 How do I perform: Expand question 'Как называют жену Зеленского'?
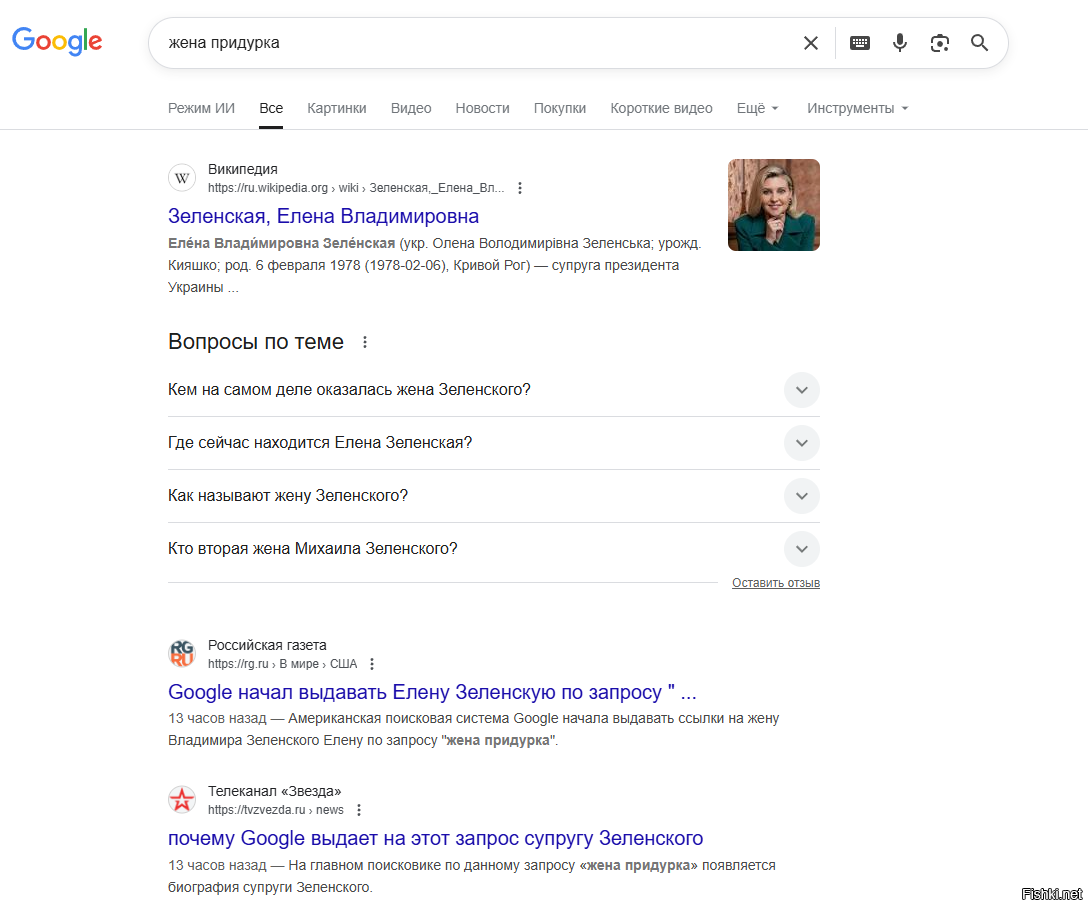pyautogui.click(x=801, y=496)
